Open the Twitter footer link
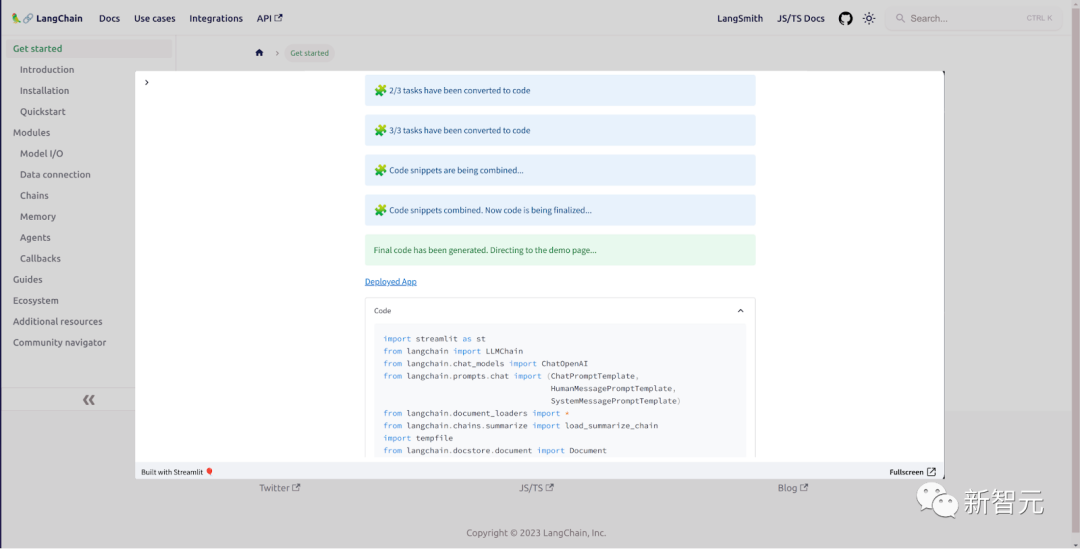Image resolution: width=1080 pixels, height=550 pixels. coord(280,488)
